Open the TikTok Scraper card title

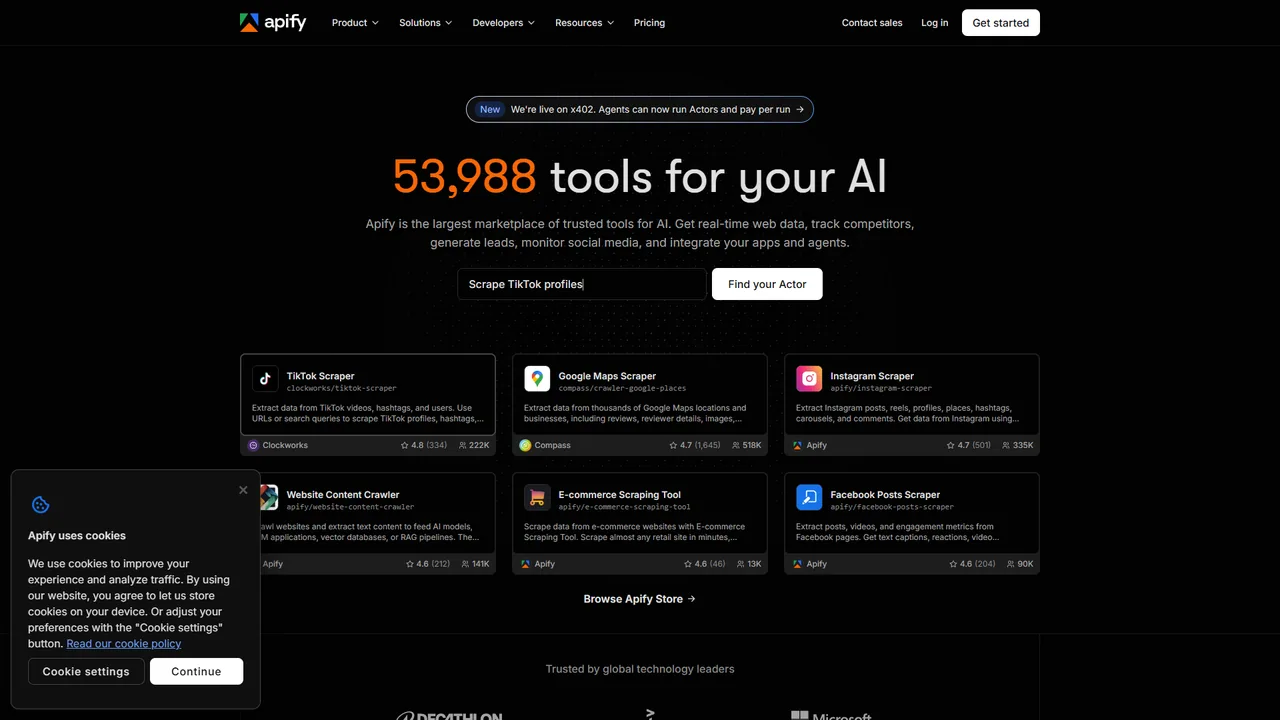pos(321,376)
